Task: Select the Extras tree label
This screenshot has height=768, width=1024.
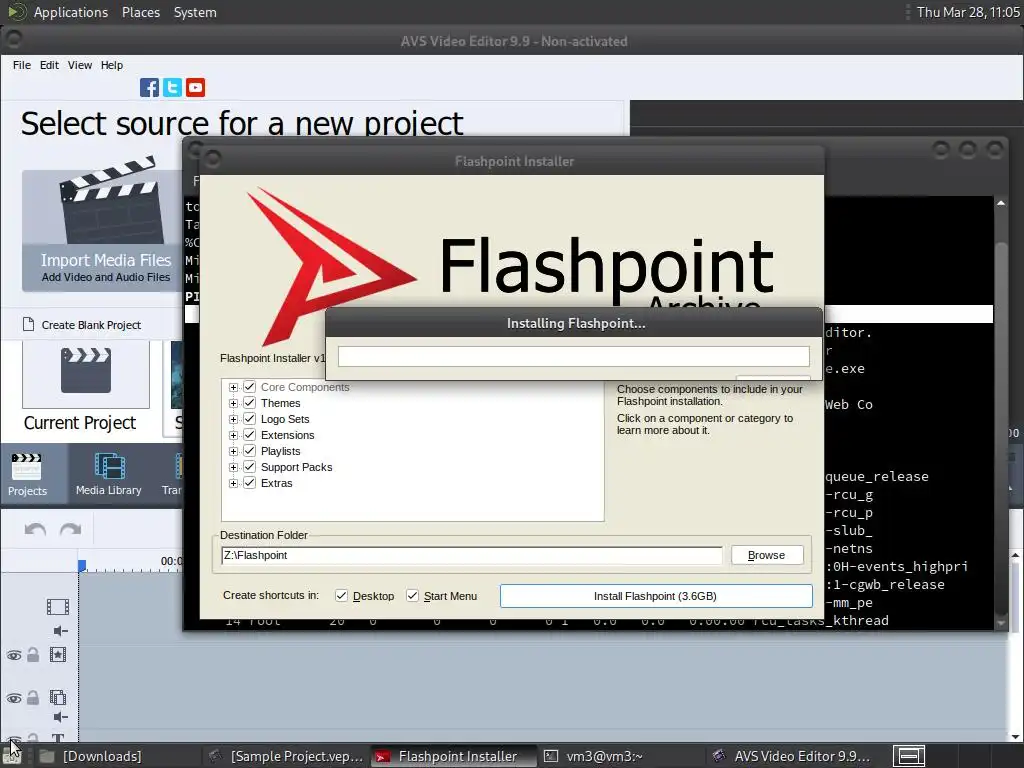Action: (x=276, y=483)
